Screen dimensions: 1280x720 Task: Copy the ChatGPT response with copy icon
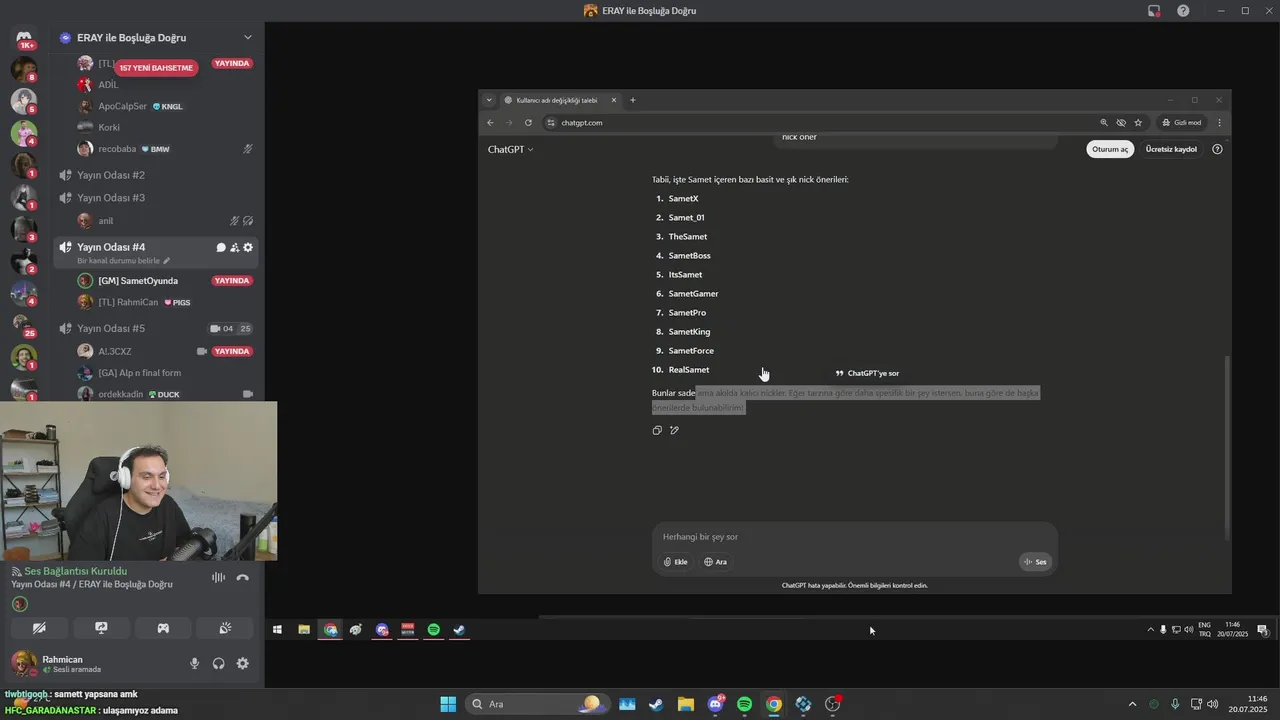coord(657,431)
